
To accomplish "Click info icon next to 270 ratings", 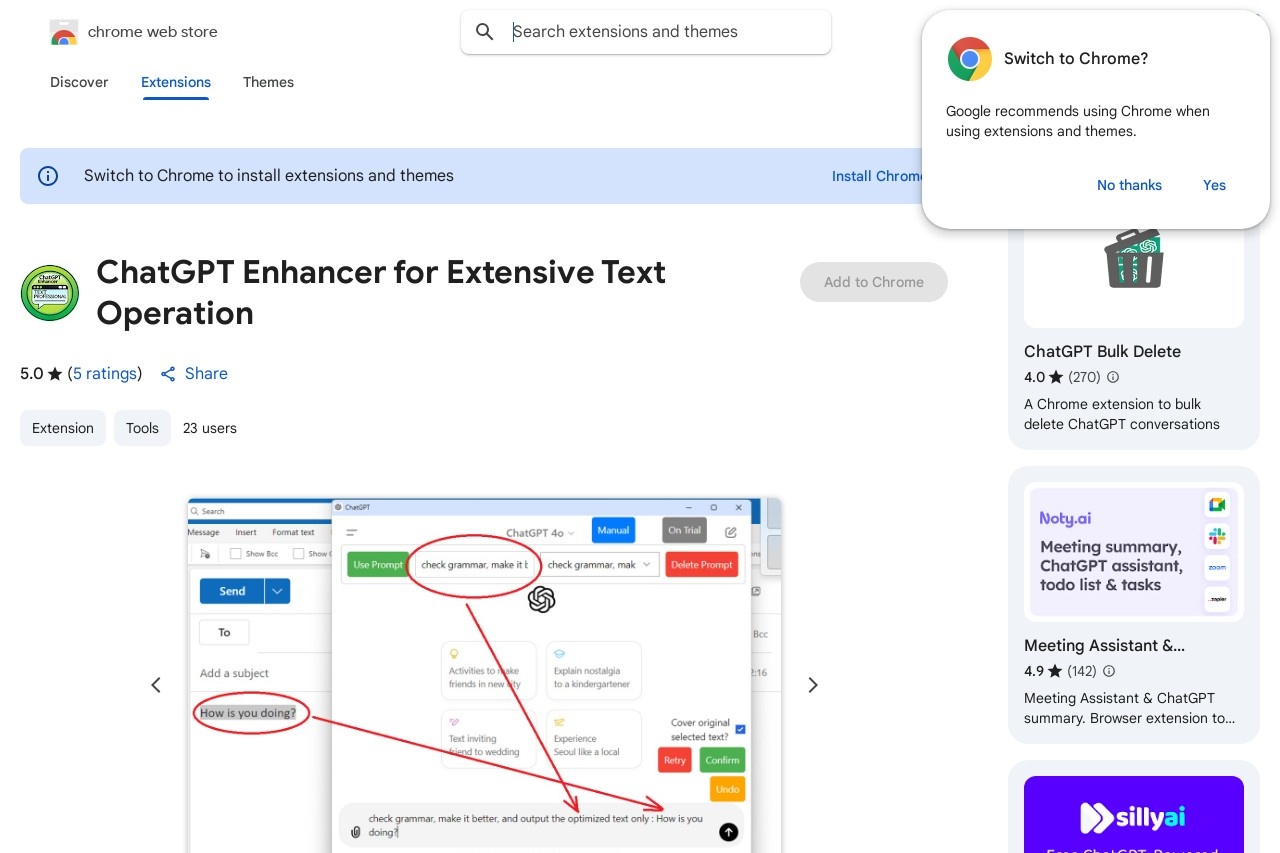I will point(1113,378).
